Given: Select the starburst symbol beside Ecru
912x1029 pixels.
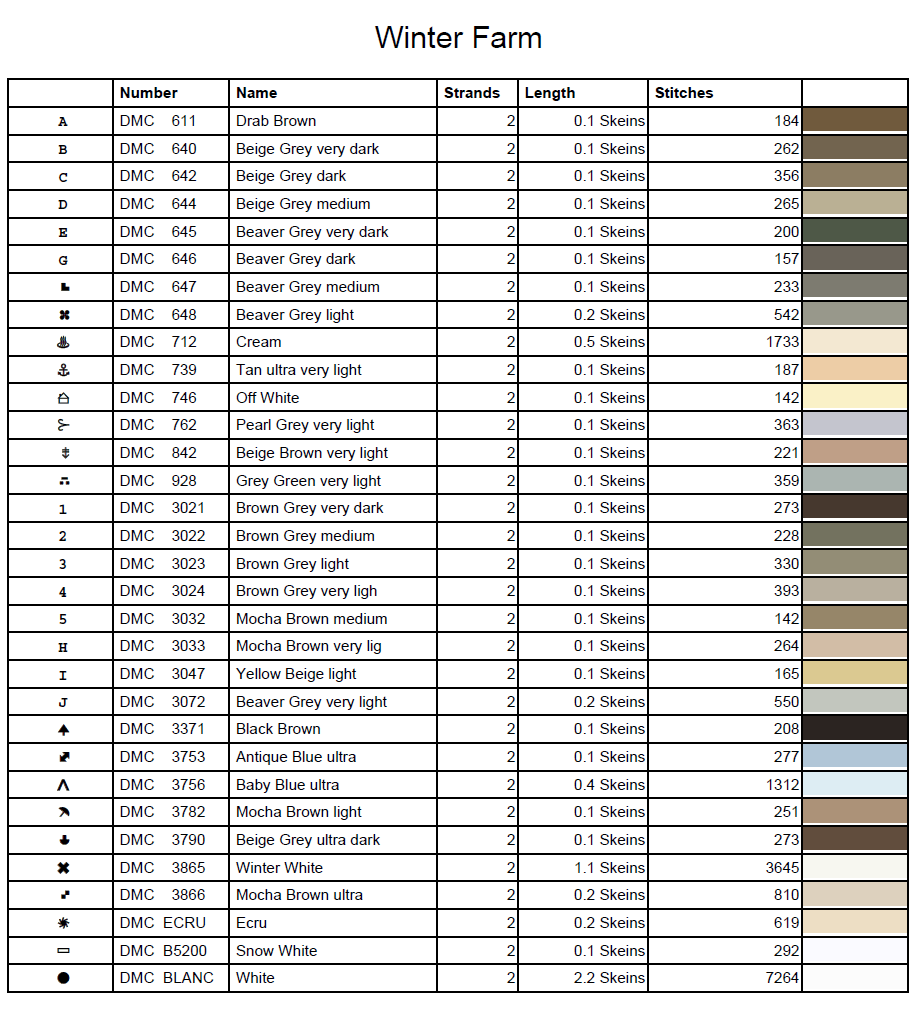Looking at the screenshot, I should click(x=63, y=923).
